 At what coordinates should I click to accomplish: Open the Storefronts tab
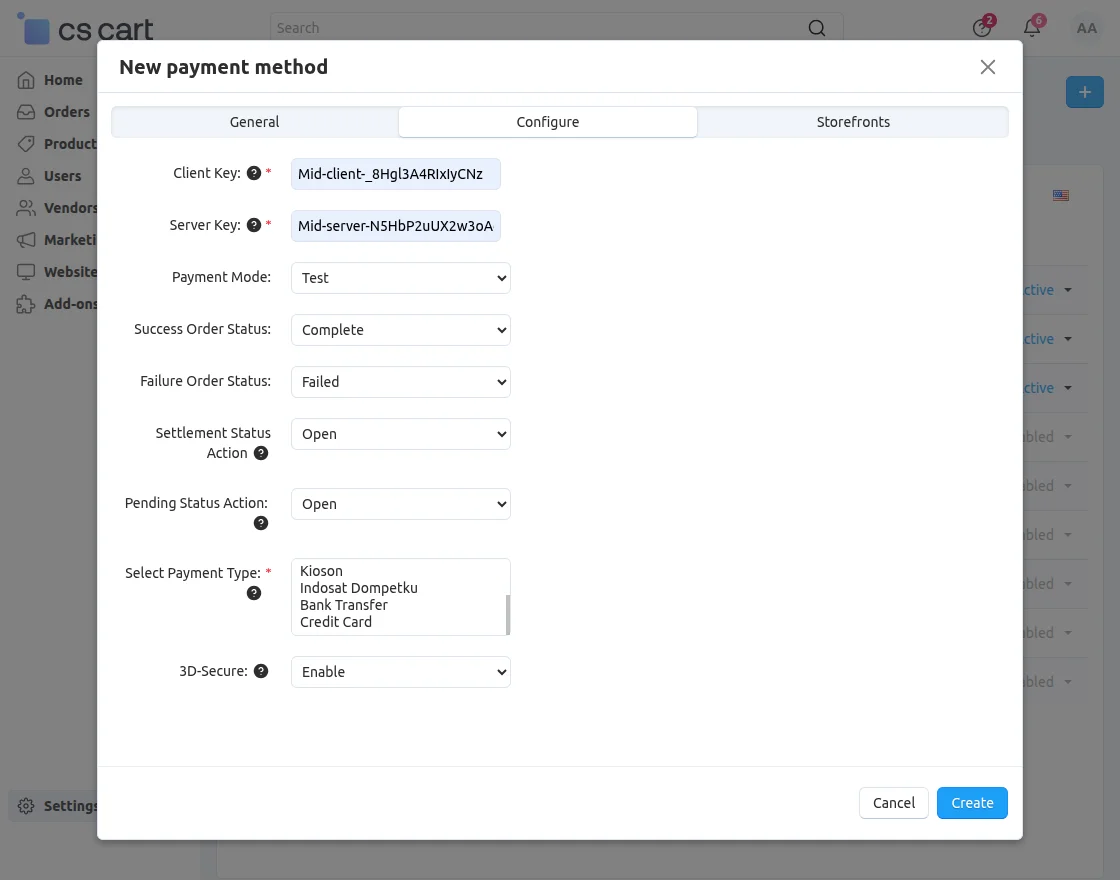coord(853,121)
